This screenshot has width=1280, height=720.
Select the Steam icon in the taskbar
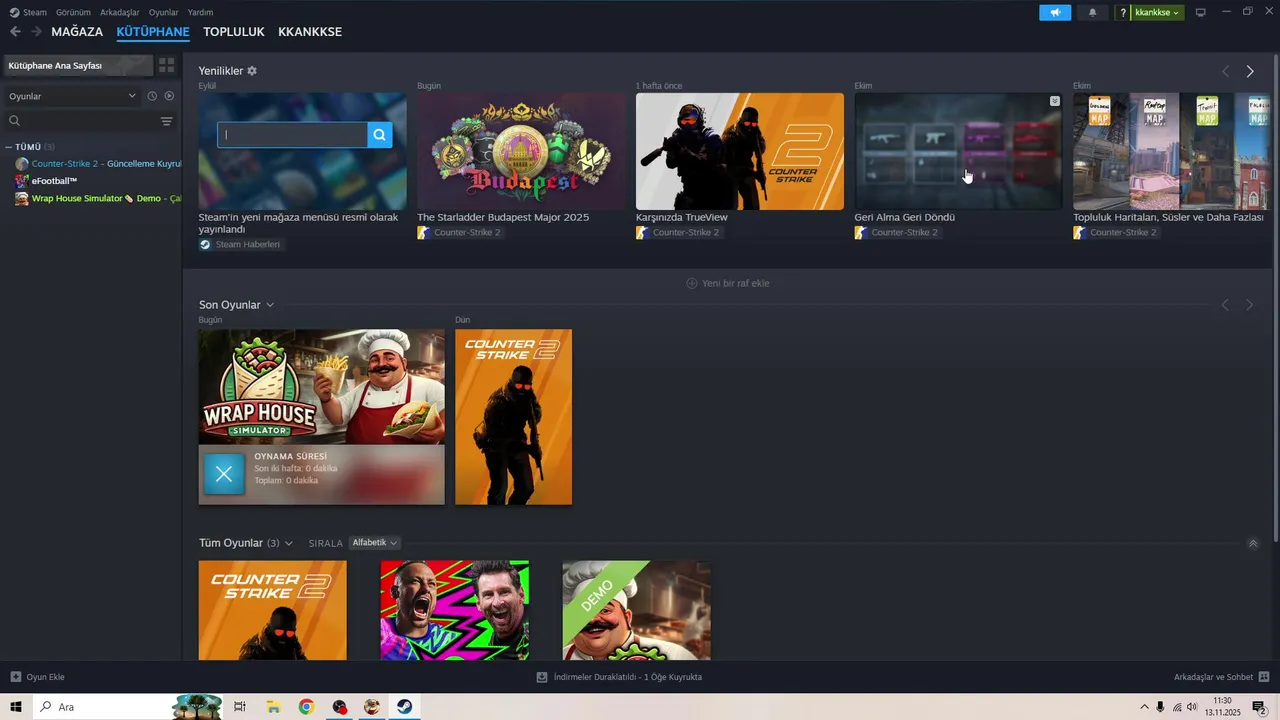403,707
